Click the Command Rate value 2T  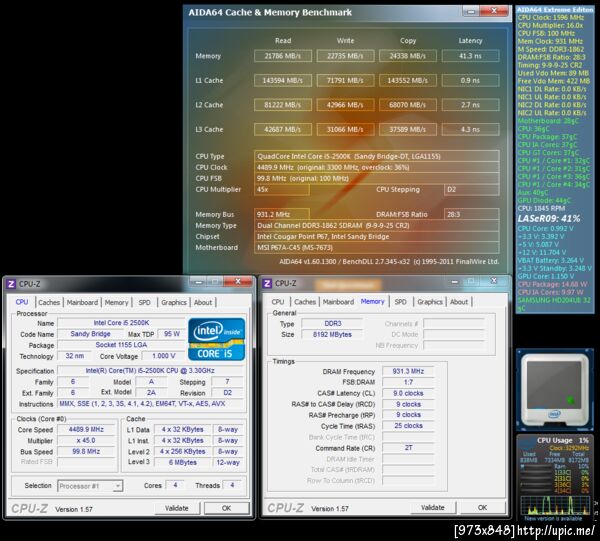[408, 448]
